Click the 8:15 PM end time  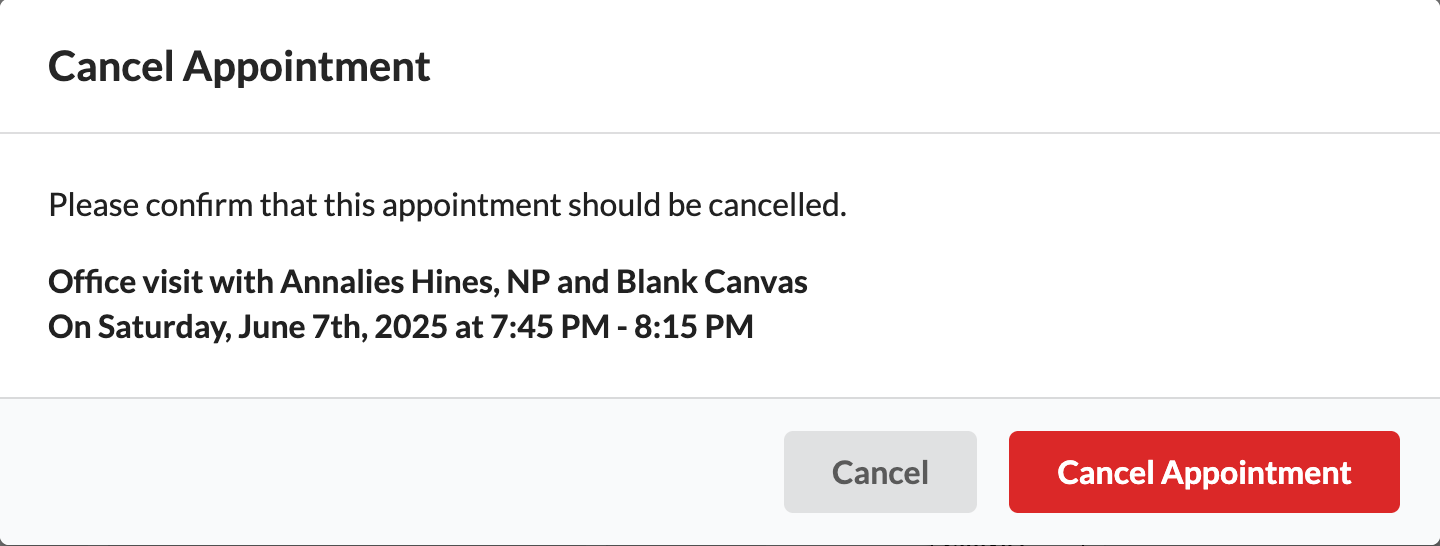[694, 327]
